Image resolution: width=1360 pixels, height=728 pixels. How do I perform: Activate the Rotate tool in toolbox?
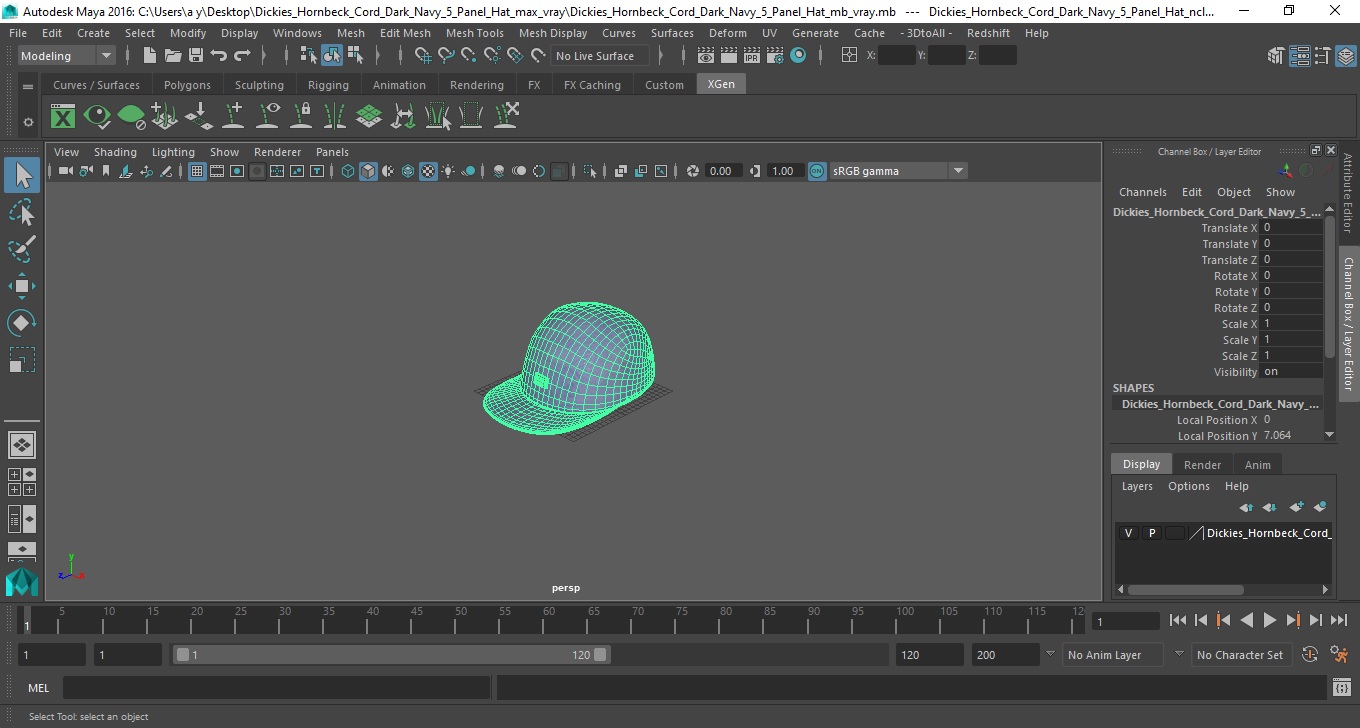coord(22,323)
